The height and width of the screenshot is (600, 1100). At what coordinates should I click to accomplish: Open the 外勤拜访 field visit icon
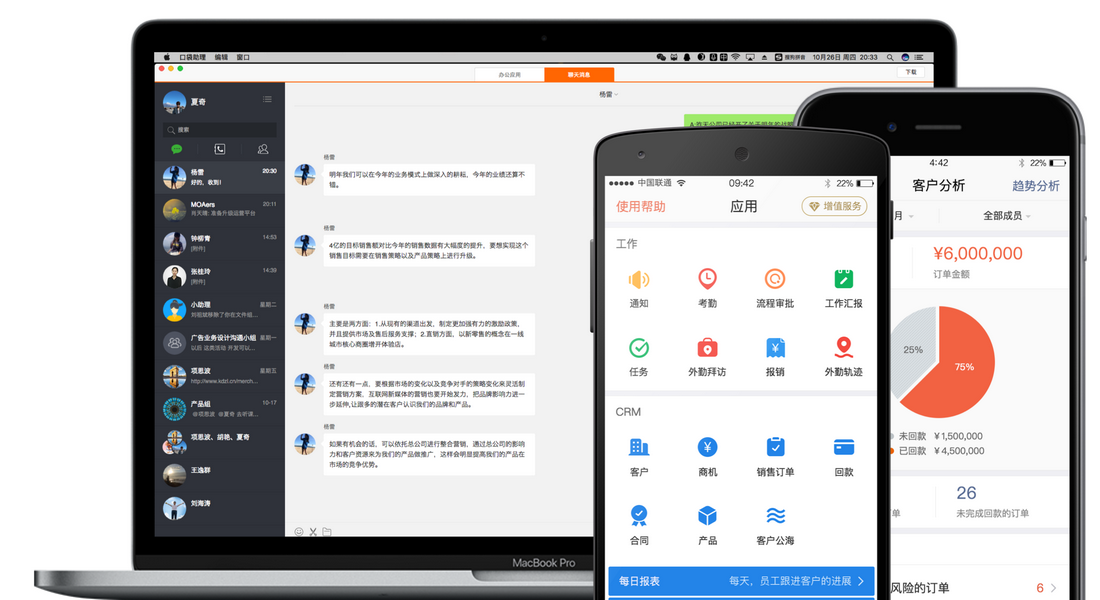(x=707, y=347)
